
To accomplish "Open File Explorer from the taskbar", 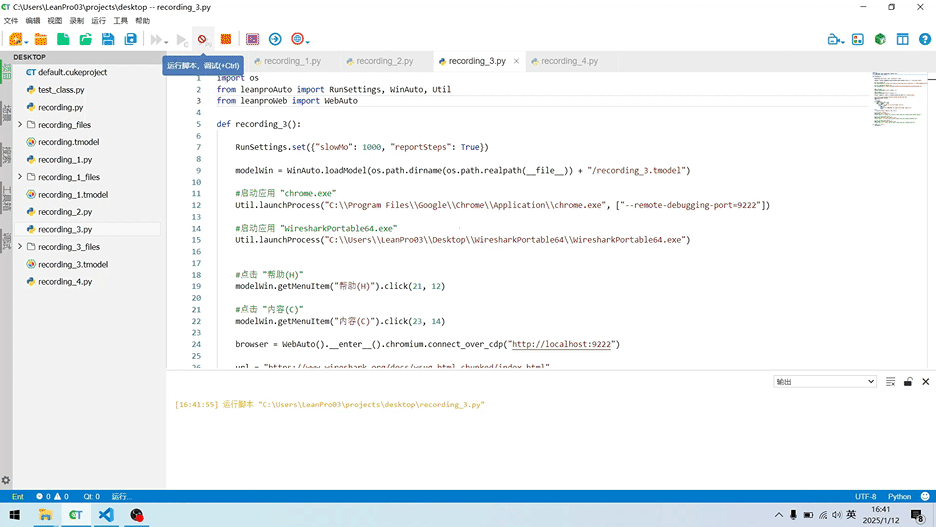I will coord(45,515).
